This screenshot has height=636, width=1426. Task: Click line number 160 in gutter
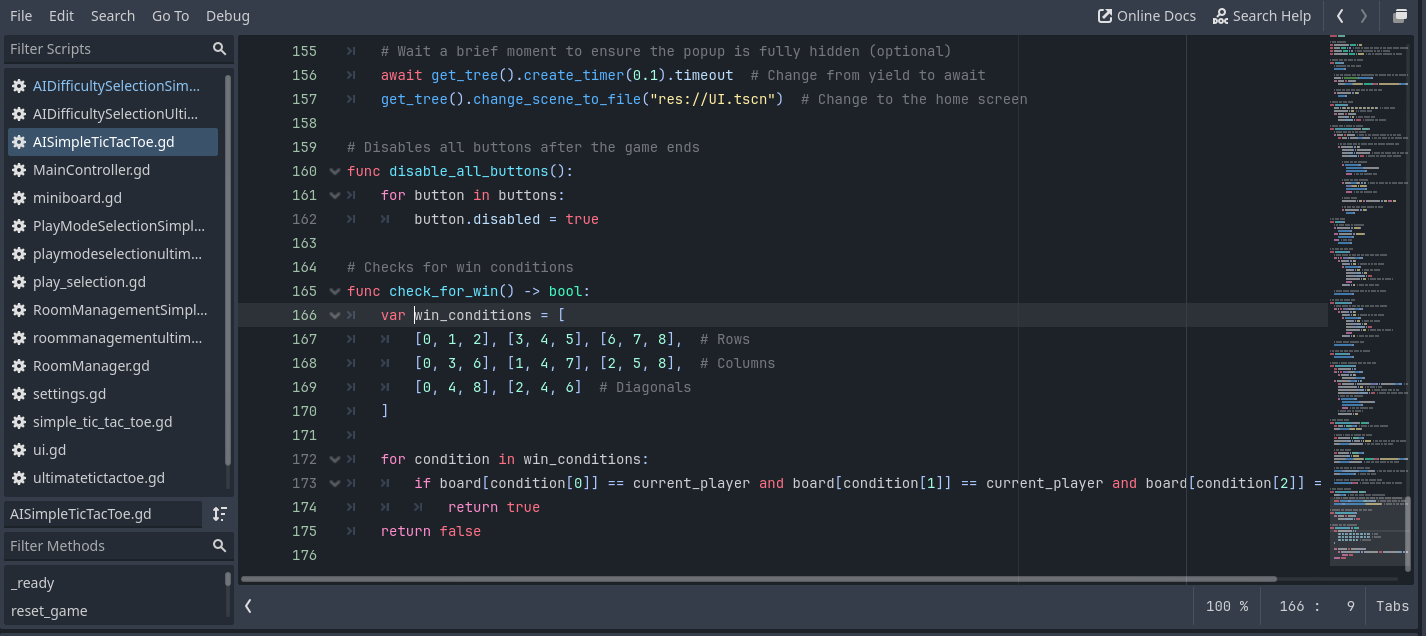tap(304, 171)
